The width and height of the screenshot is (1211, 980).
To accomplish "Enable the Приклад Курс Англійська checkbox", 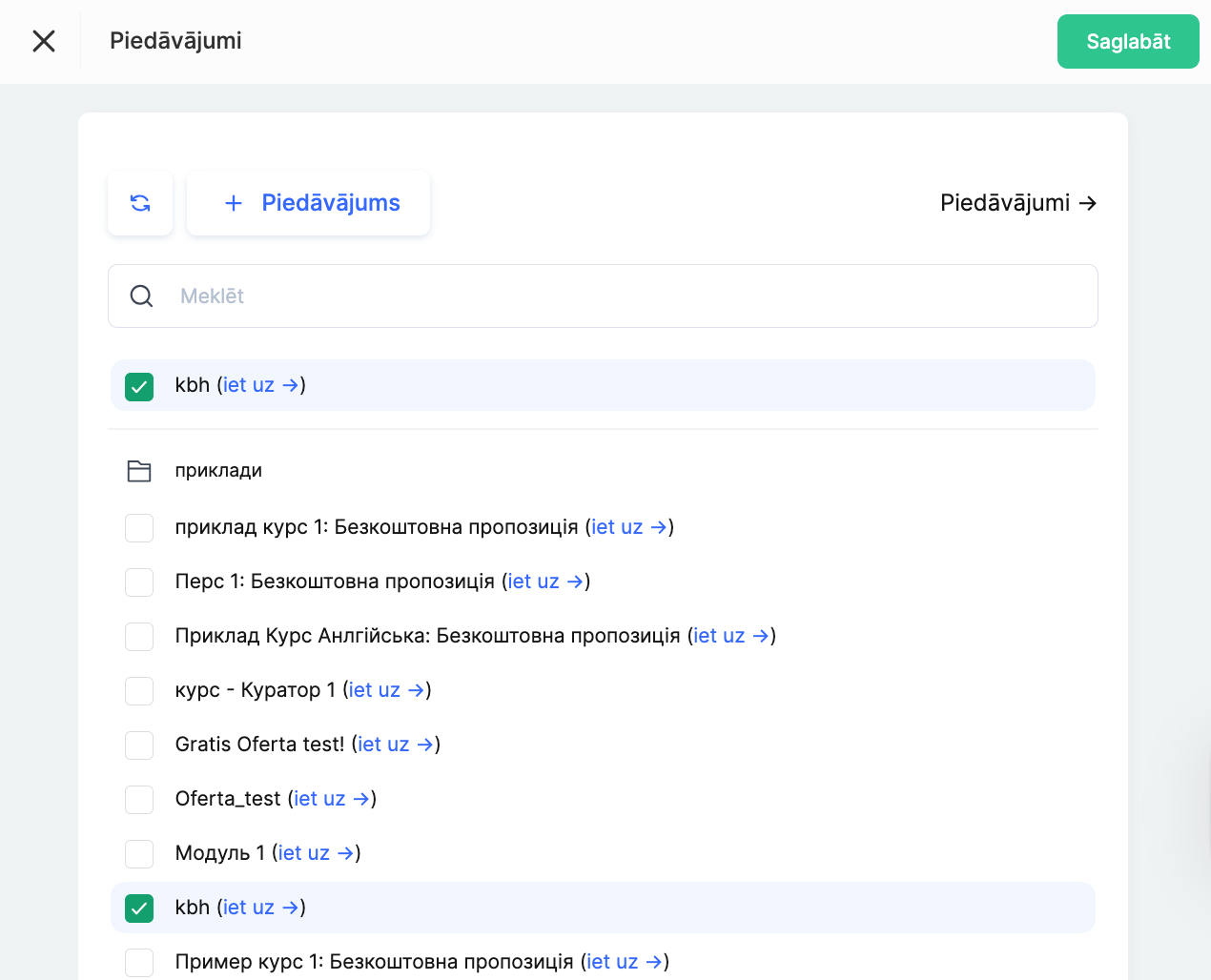I will [x=139, y=636].
